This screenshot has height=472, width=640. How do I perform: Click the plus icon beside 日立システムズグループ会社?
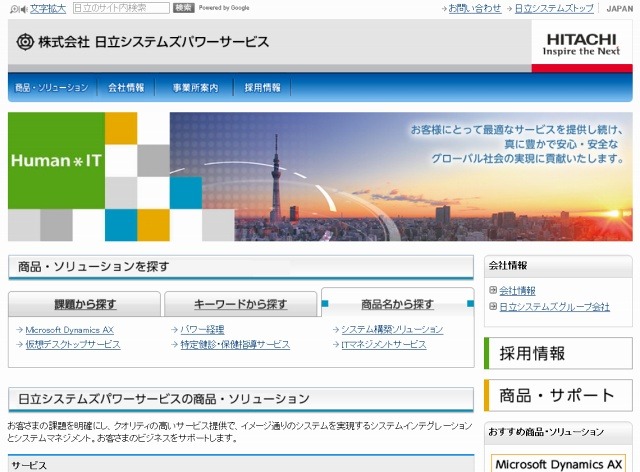(x=493, y=306)
